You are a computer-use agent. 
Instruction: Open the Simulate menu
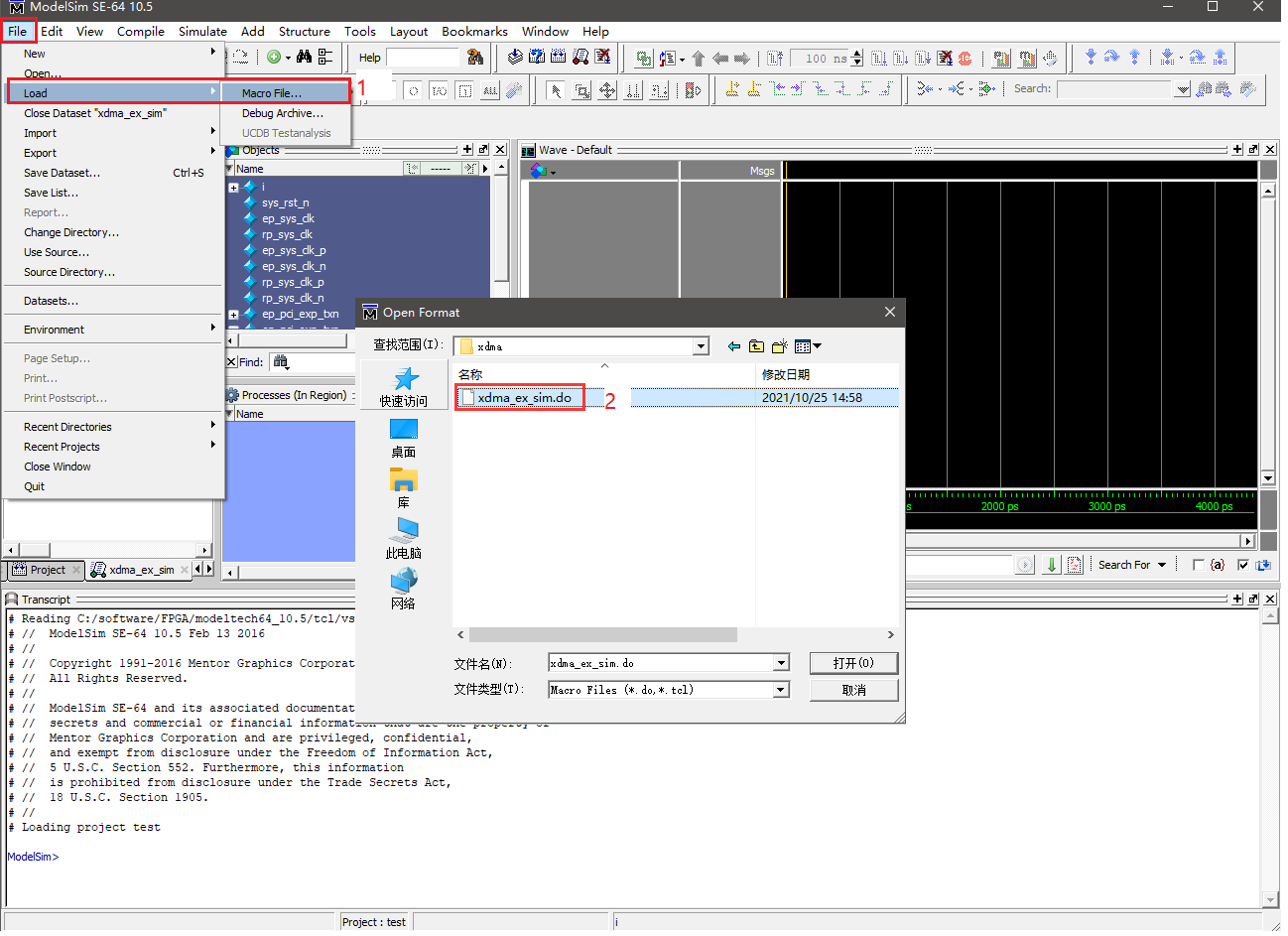202,31
